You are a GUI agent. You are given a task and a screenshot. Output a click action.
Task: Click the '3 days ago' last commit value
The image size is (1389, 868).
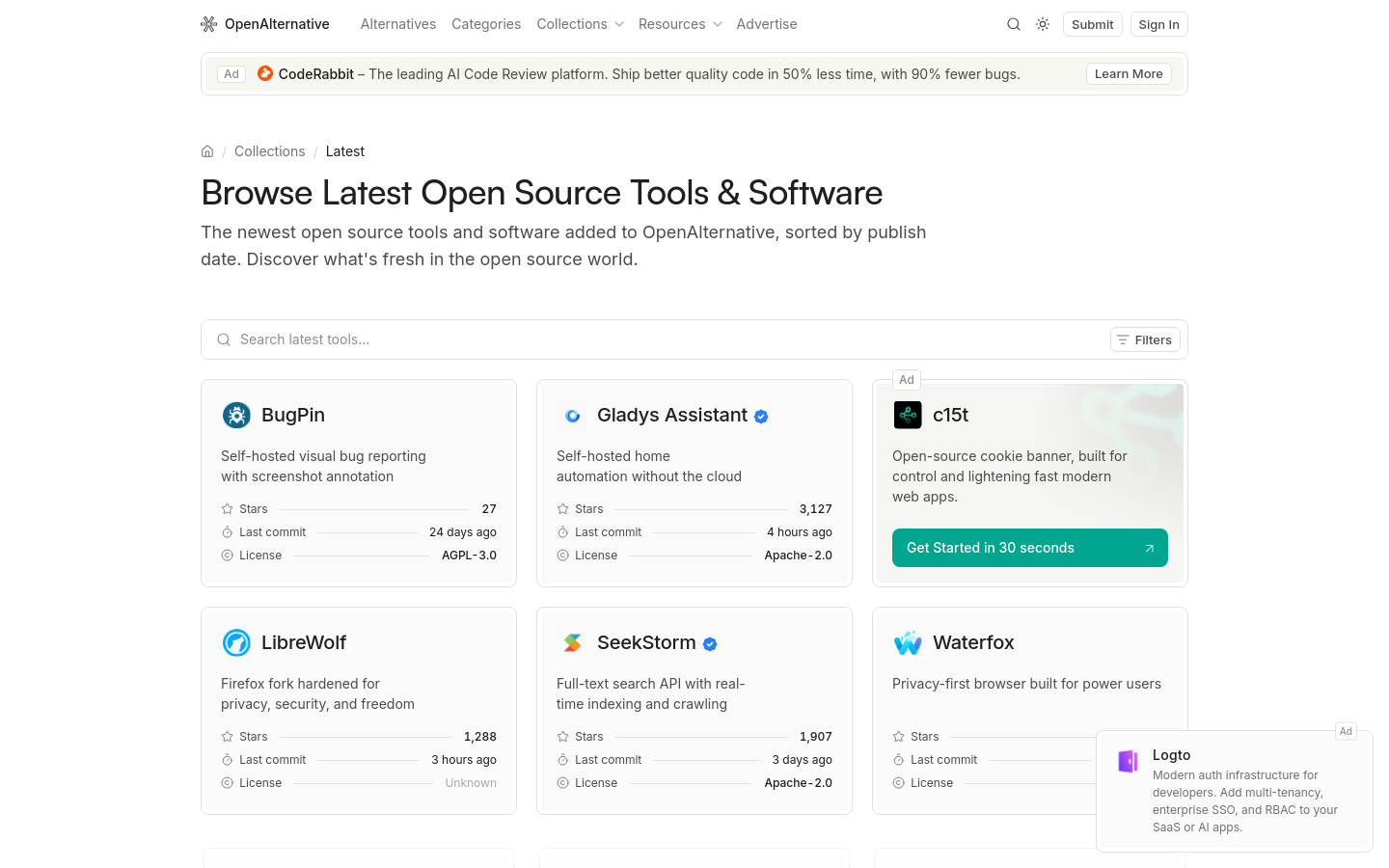[x=803, y=760]
